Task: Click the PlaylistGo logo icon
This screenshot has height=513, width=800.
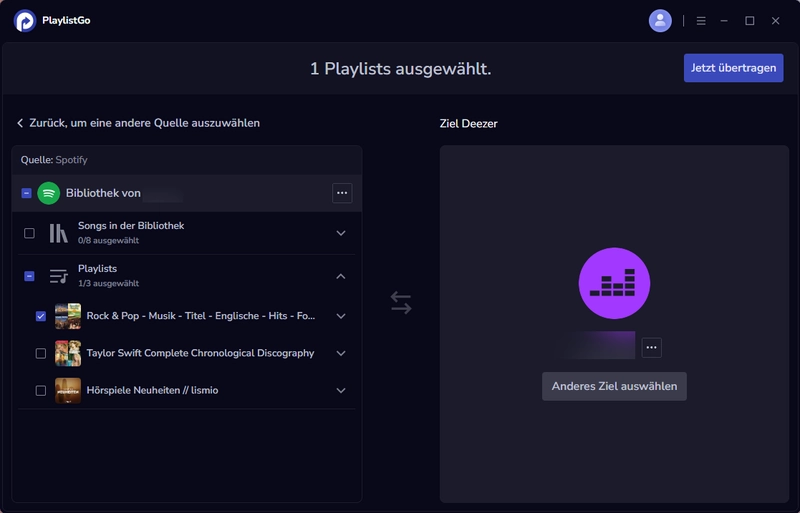Action: (x=24, y=21)
